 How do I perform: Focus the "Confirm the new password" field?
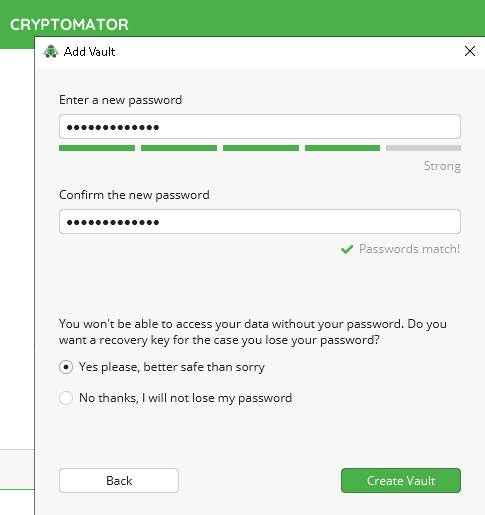tap(260, 222)
